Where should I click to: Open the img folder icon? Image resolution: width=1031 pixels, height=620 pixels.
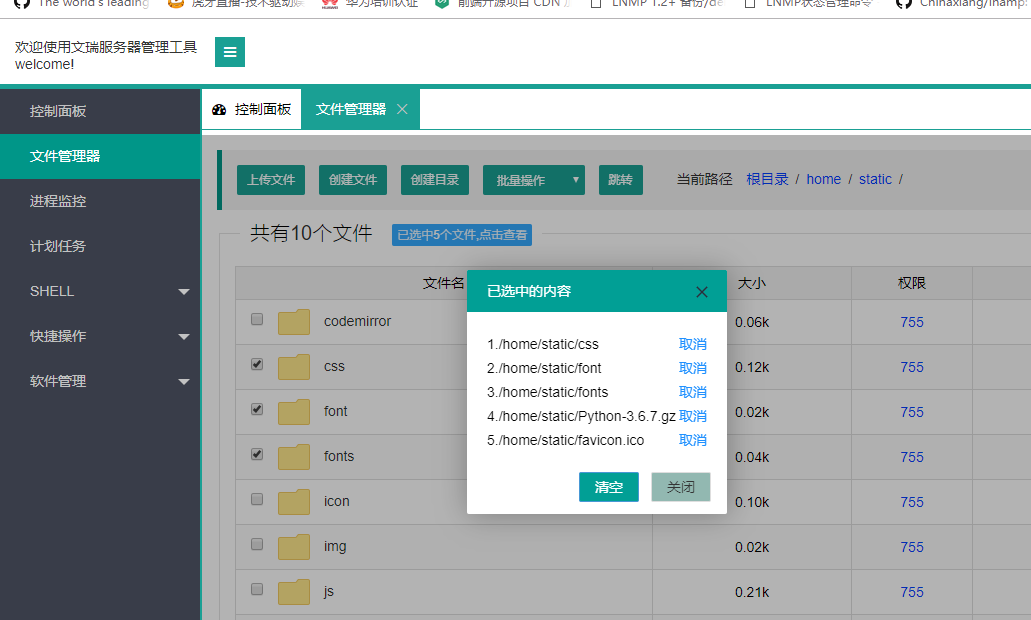[293, 545]
